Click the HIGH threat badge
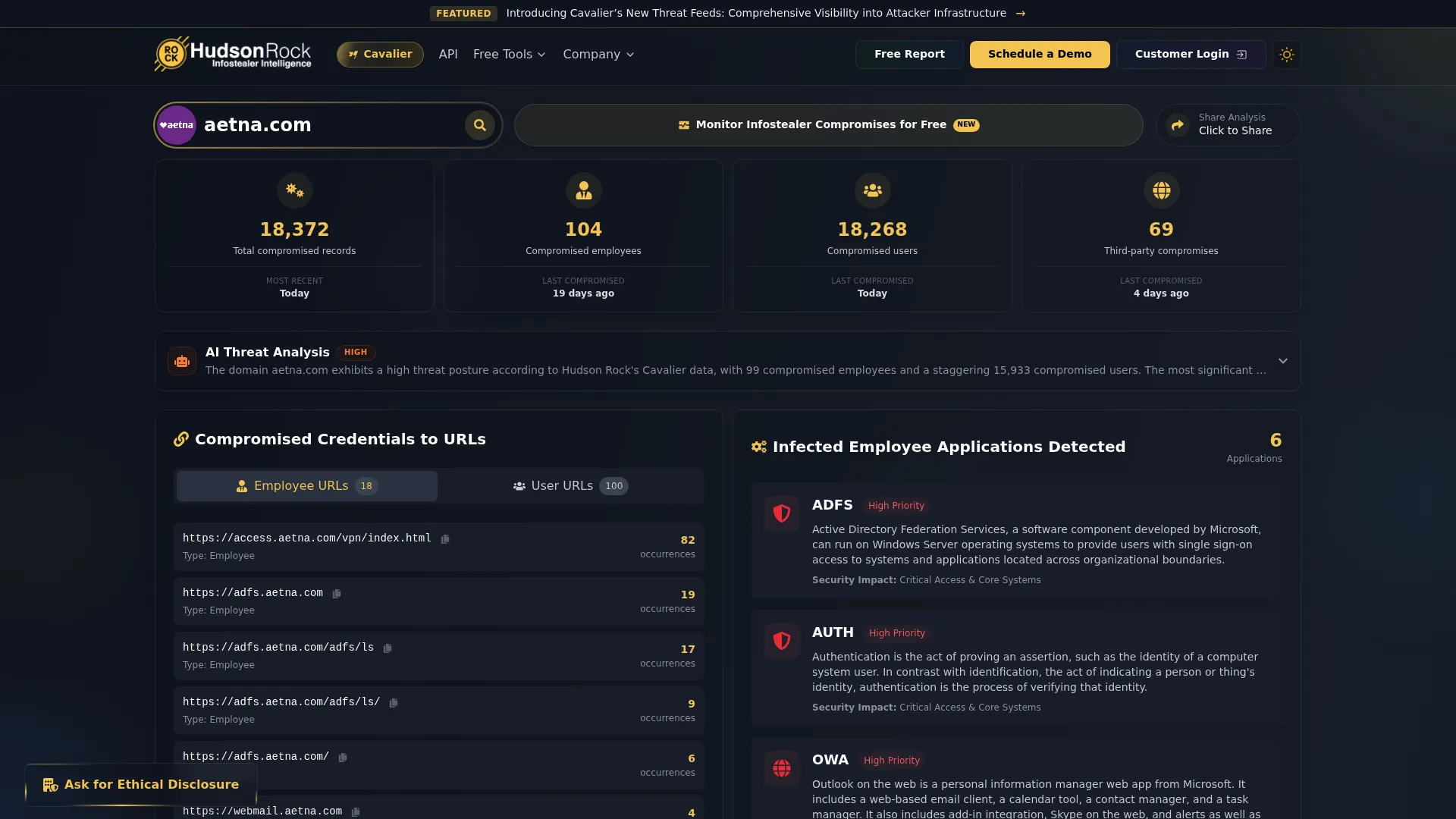Image resolution: width=1456 pixels, height=819 pixels. coord(356,353)
